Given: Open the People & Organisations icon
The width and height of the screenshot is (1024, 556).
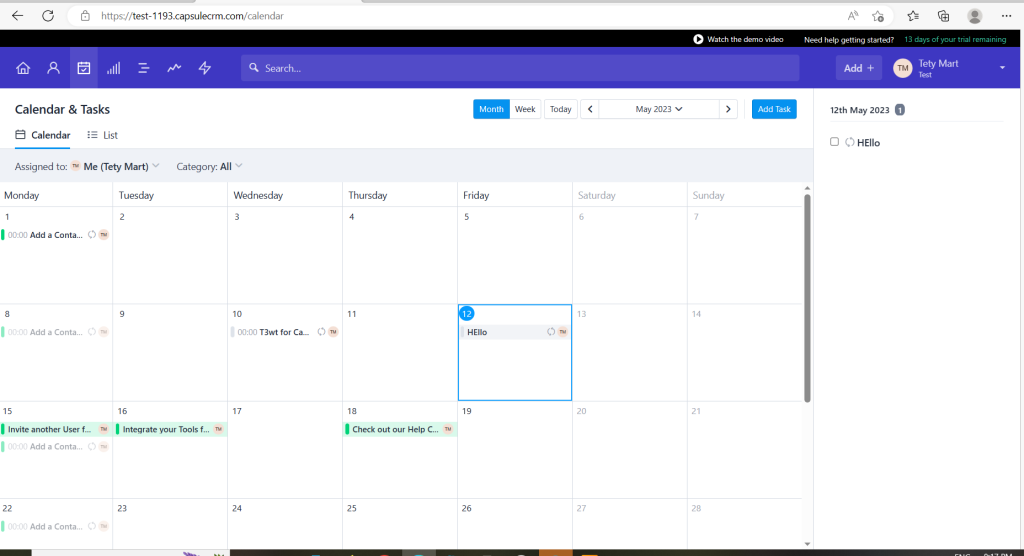Looking at the screenshot, I should pos(54,68).
